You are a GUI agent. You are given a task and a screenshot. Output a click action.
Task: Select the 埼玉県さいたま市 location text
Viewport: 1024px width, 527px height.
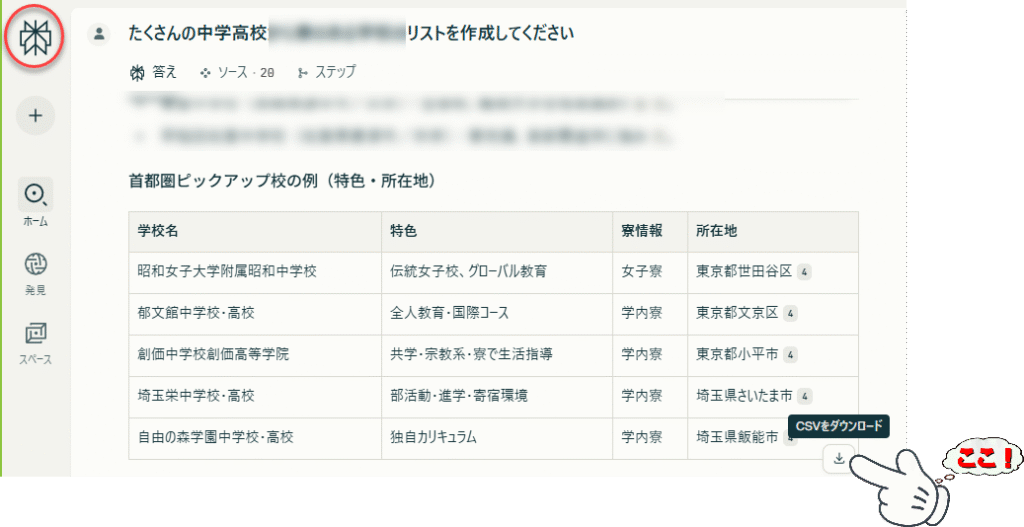coord(744,396)
